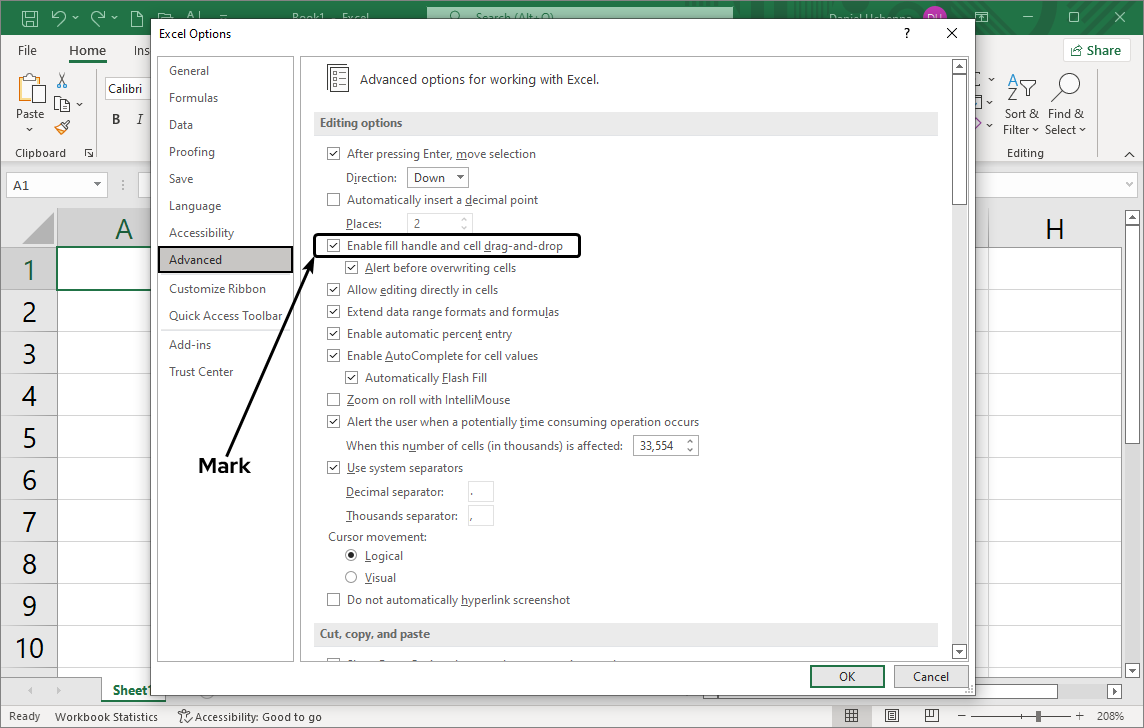This screenshot has width=1144, height=728.
Task: Click the zoom slider in the status bar
Action: pyautogui.click(x=1038, y=716)
